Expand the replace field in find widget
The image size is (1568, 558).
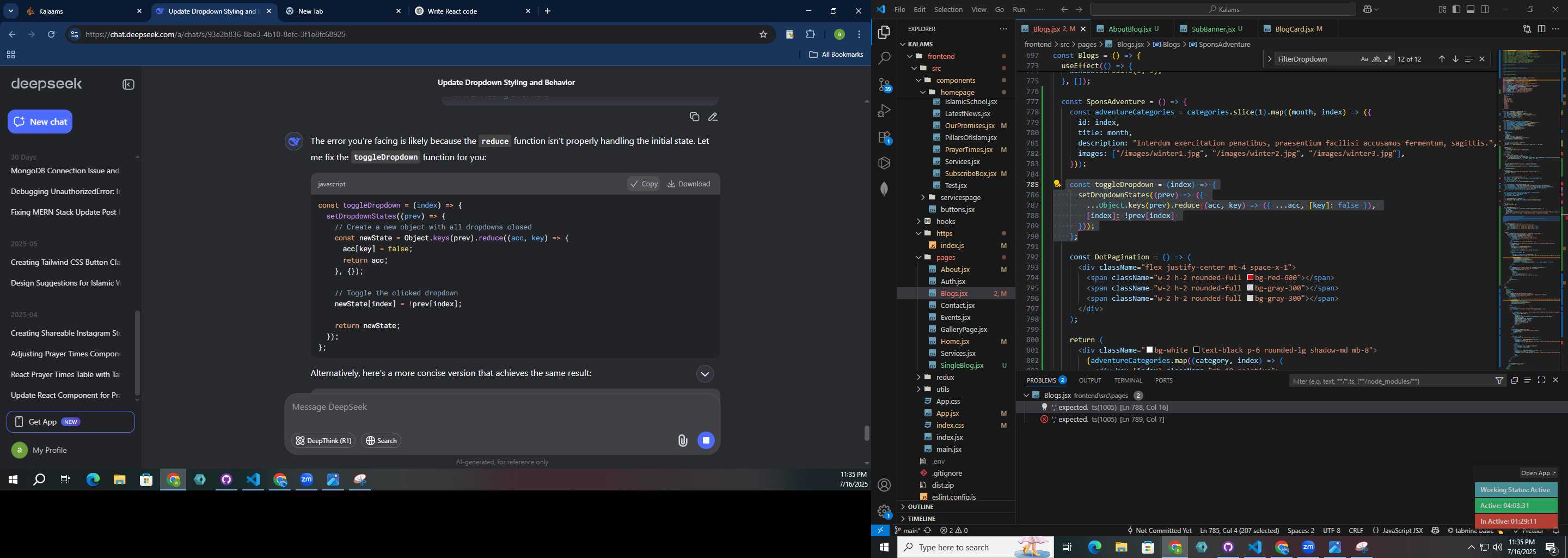(1269, 59)
